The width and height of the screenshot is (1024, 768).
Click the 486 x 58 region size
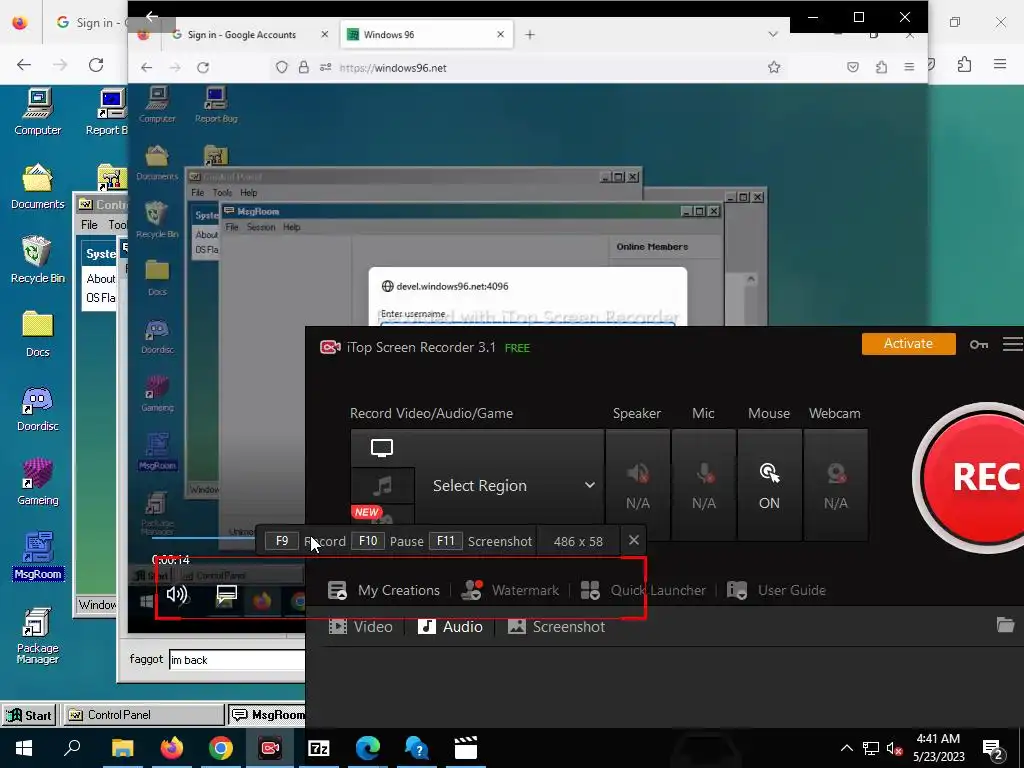click(x=578, y=541)
